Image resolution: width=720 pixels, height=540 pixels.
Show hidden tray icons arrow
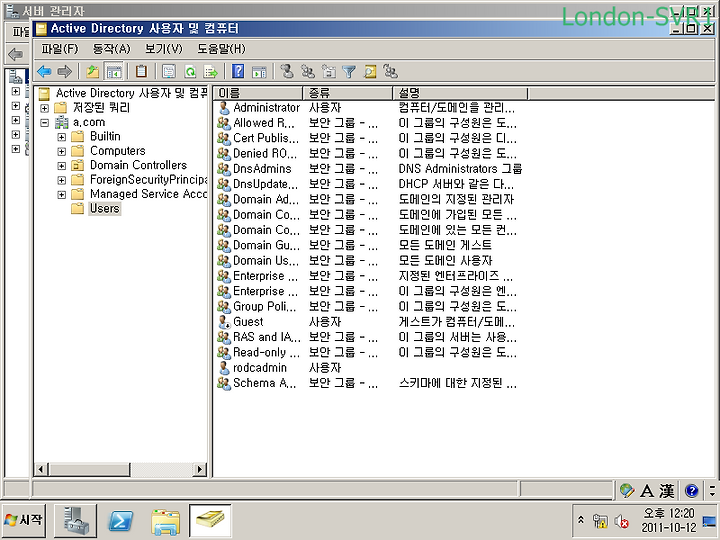tap(580, 520)
